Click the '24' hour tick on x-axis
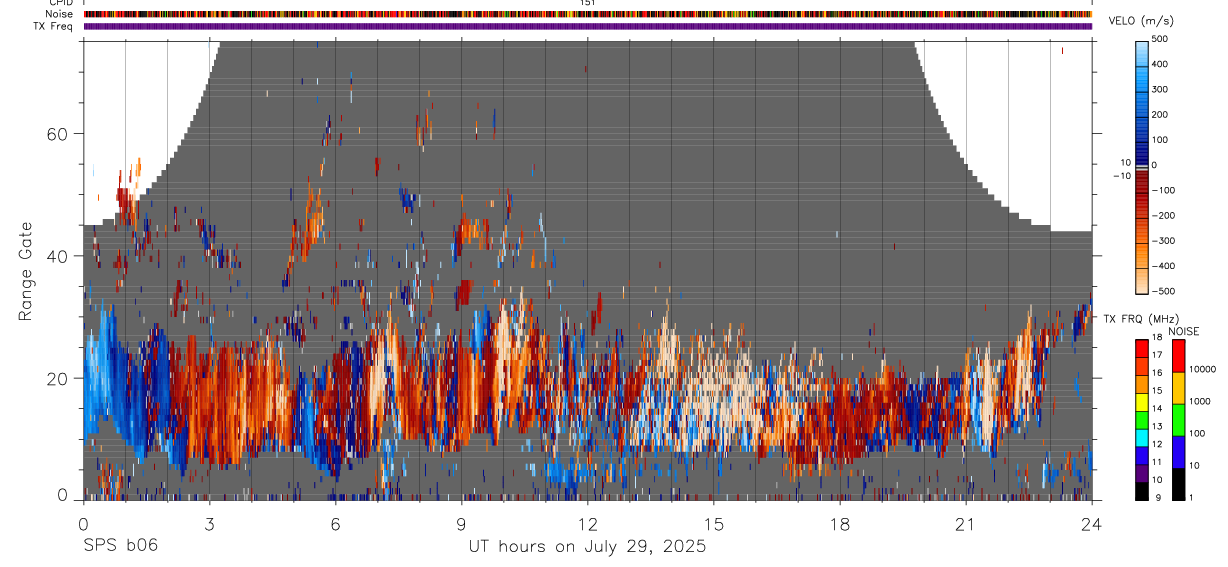The image size is (1228, 567). (x=1092, y=524)
